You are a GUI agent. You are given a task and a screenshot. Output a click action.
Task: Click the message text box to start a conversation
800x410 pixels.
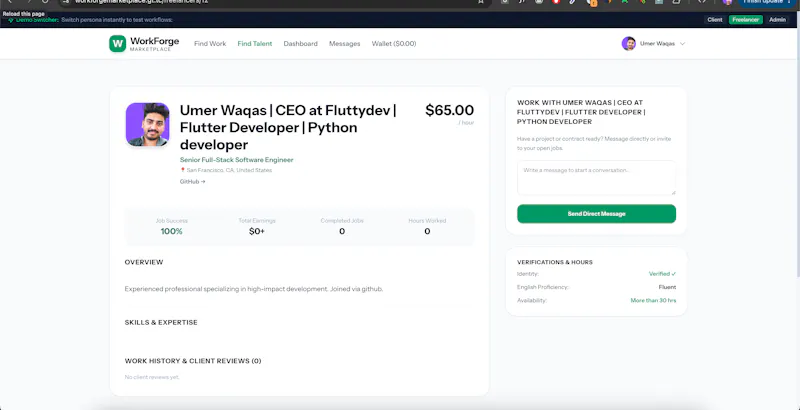tap(596, 178)
